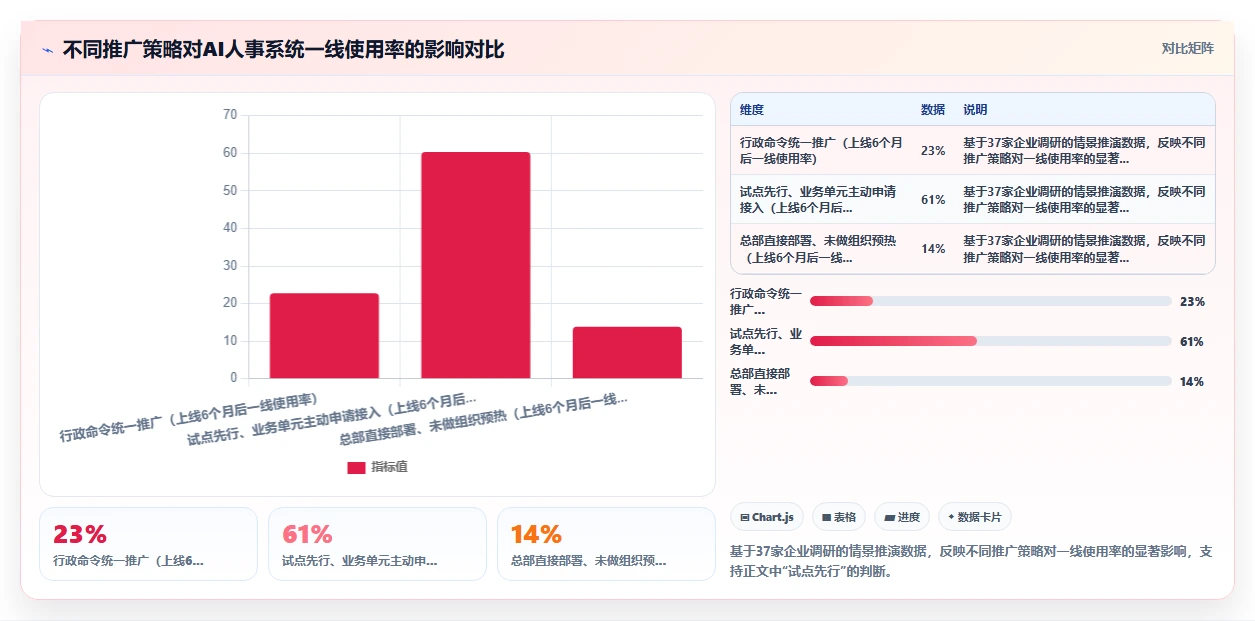This screenshot has width=1255, height=621.
Task: Click the tallest chart bar at 61
Action: (x=475, y=265)
